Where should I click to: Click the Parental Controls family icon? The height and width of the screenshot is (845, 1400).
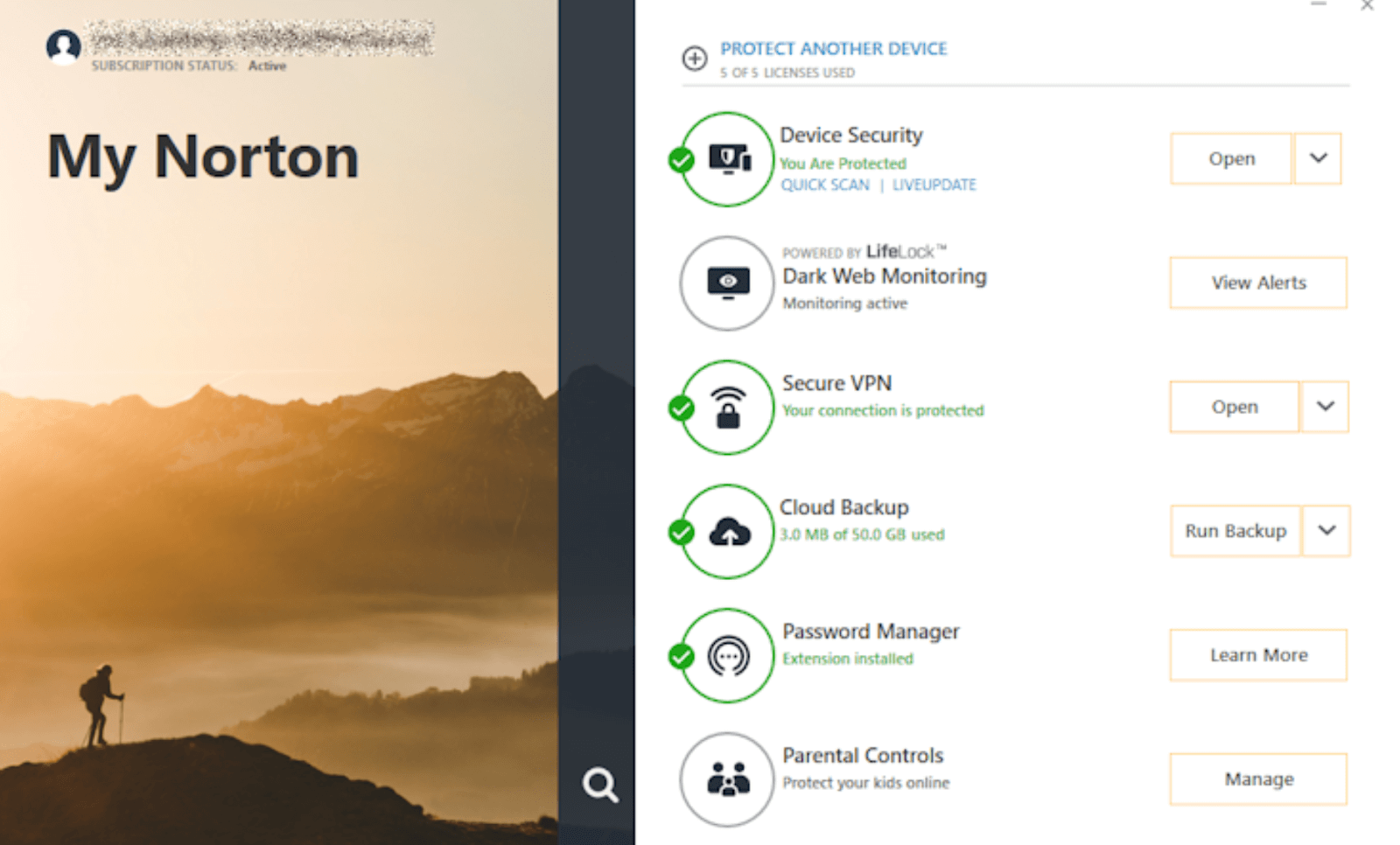(x=727, y=779)
